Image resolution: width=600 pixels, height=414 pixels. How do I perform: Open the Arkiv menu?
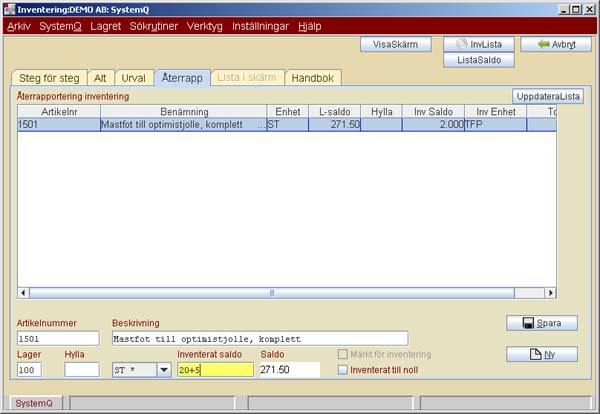[19, 26]
